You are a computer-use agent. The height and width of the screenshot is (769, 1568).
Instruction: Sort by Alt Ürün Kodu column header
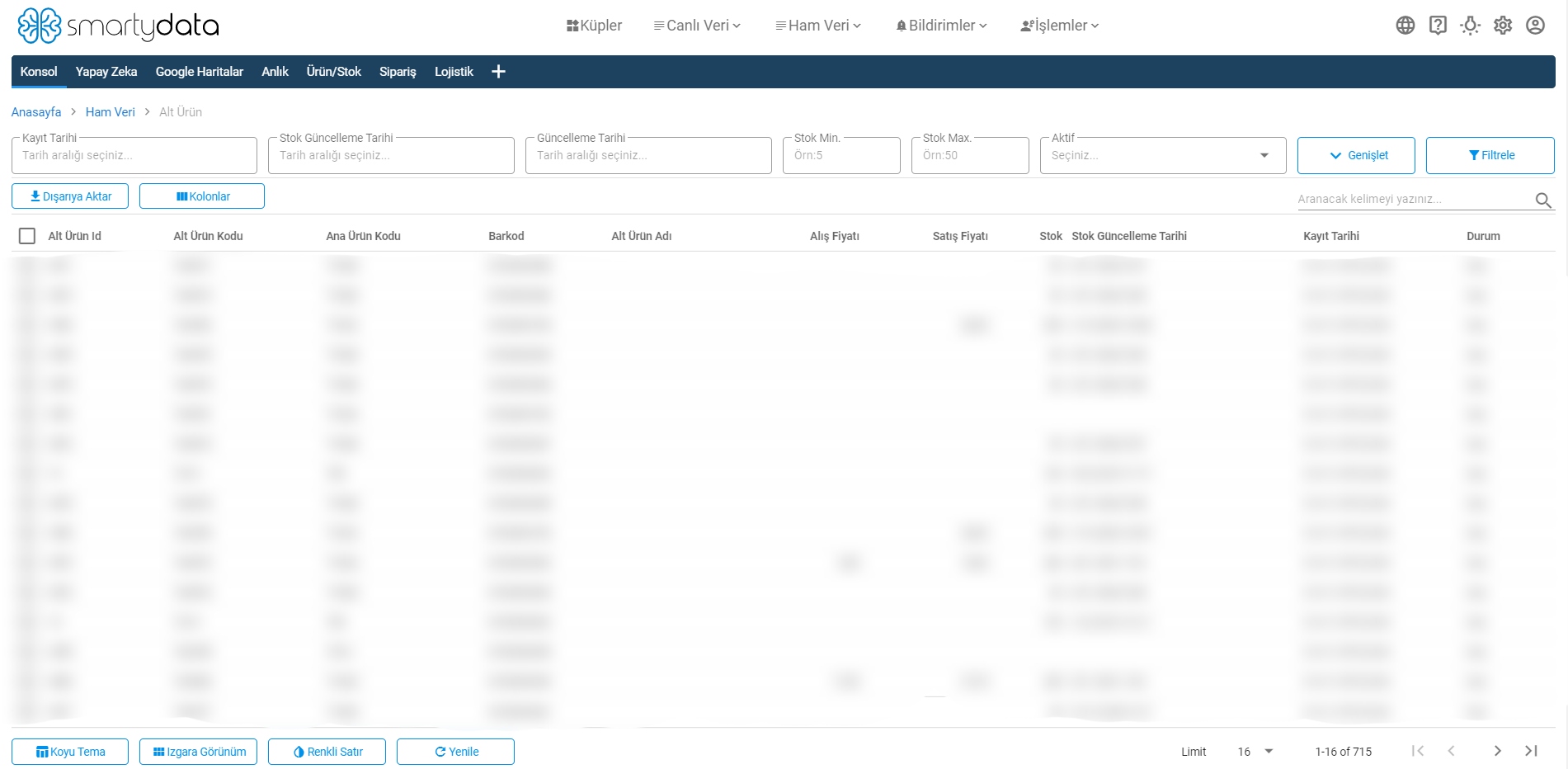[208, 236]
